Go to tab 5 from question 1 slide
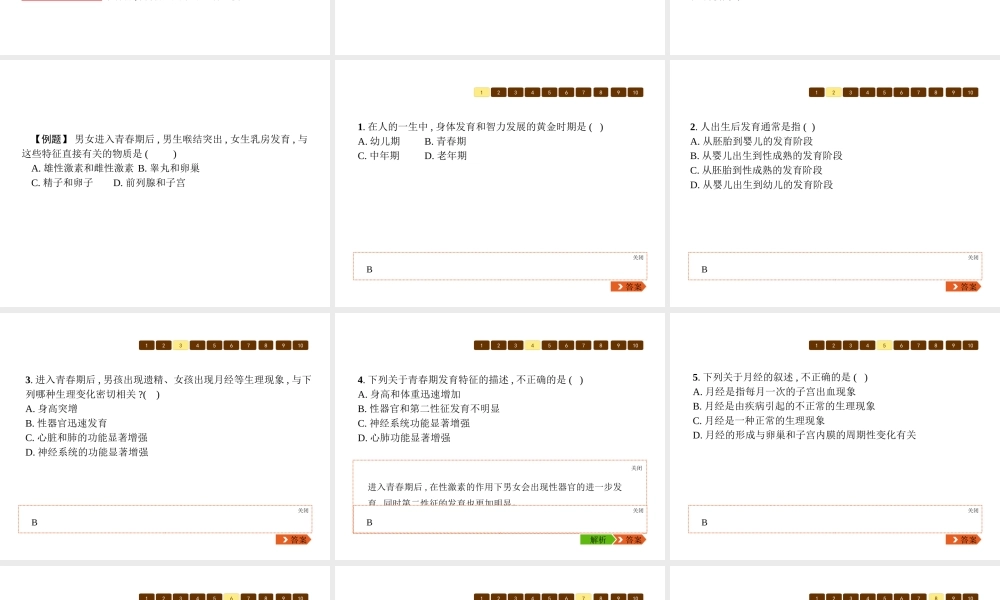This screenshot has width=1000, height=600. click(x=550, y=92)
